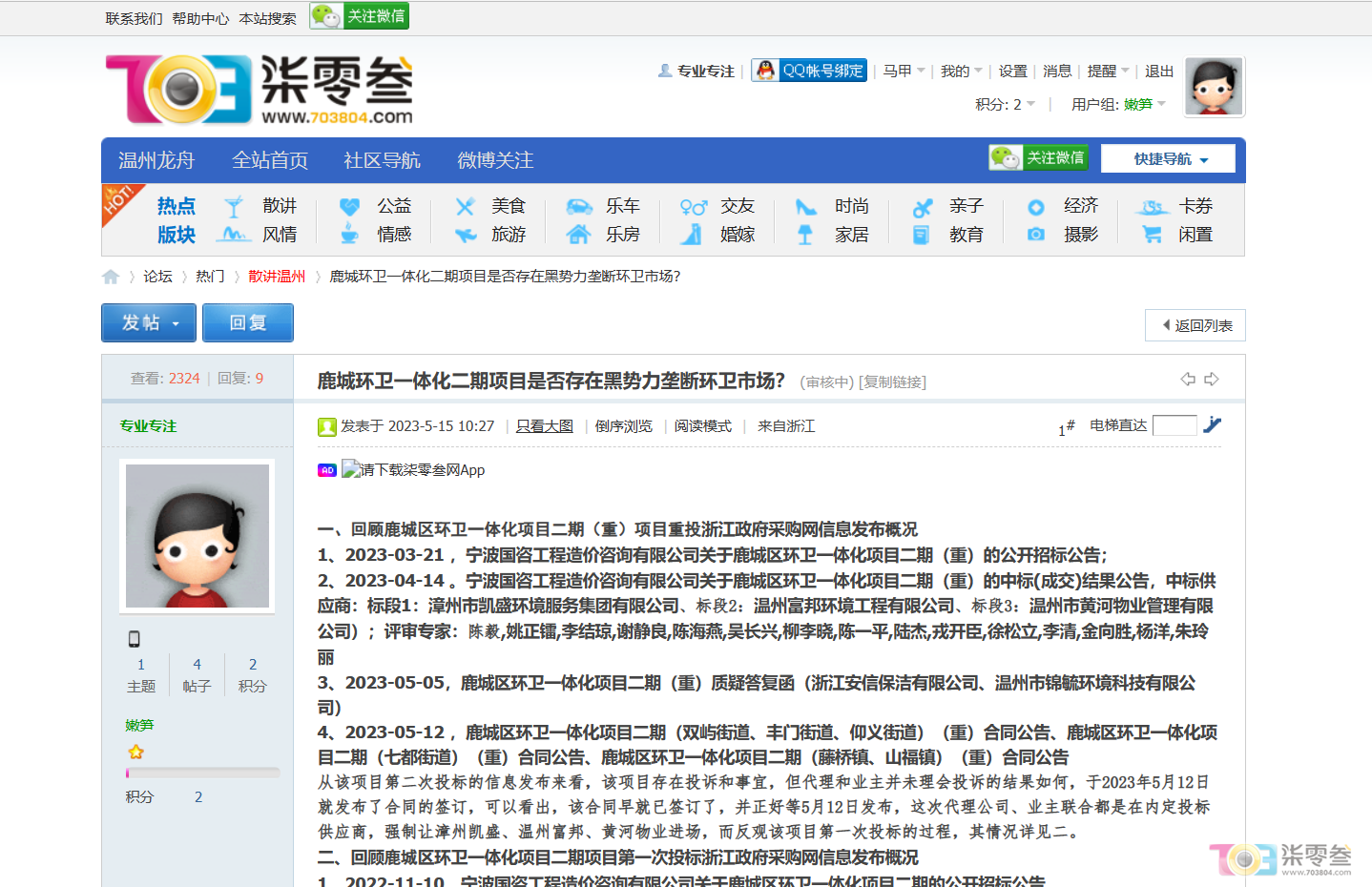The image size is (1372, 887).
Task: Click the 复制链接 link
Action: click(892, 382)
